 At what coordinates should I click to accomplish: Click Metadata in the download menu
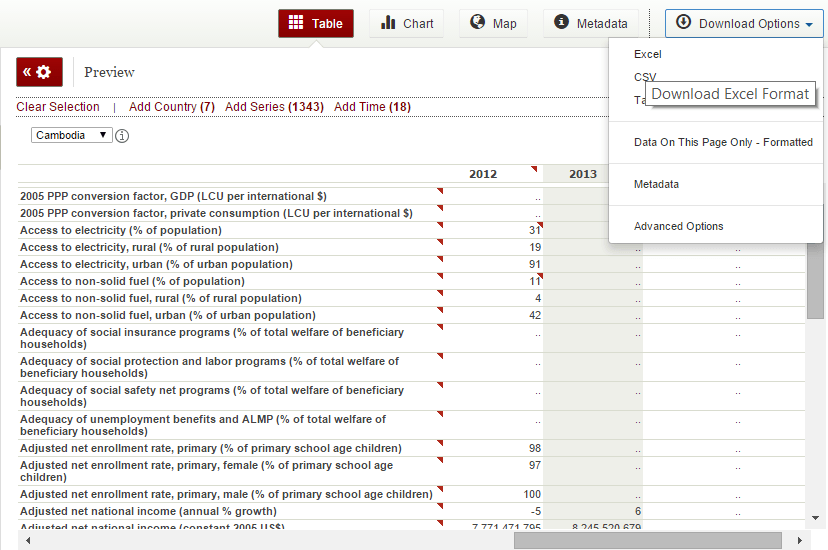coord(656,184)
